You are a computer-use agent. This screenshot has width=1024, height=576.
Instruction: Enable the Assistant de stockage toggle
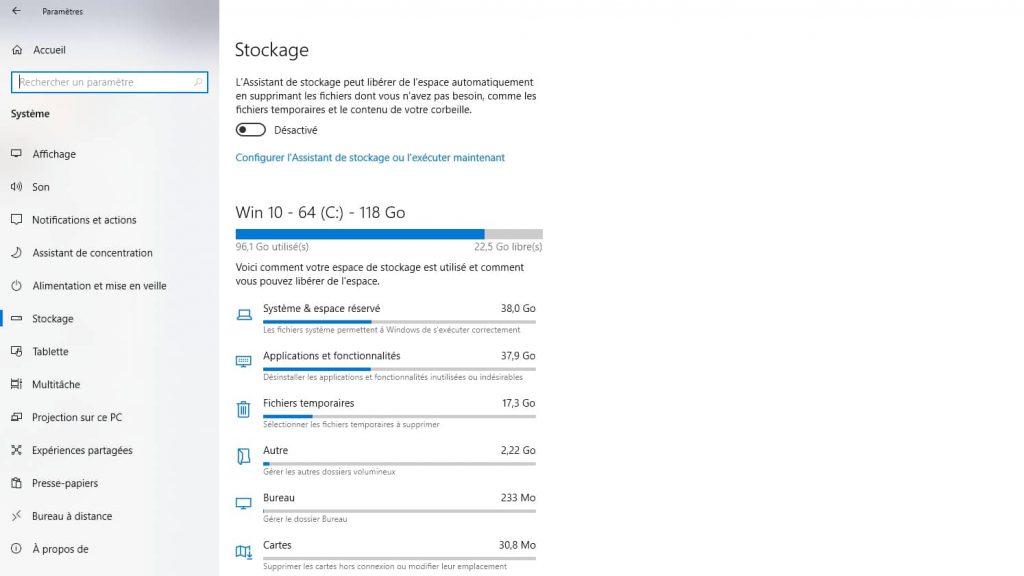(x=250, y=129)
